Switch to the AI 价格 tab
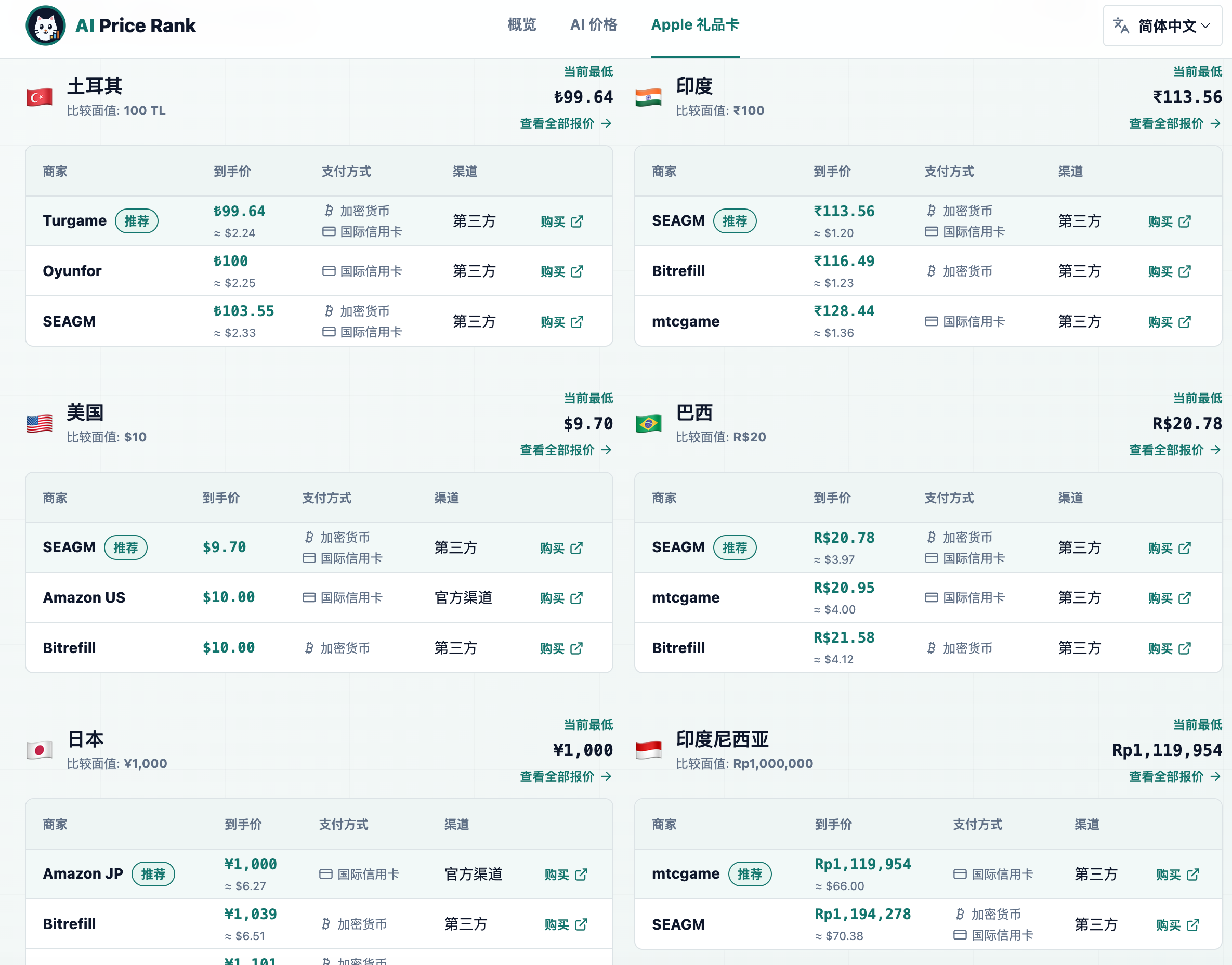Screen dimensions: 1232x965 [x=594, y=25]
